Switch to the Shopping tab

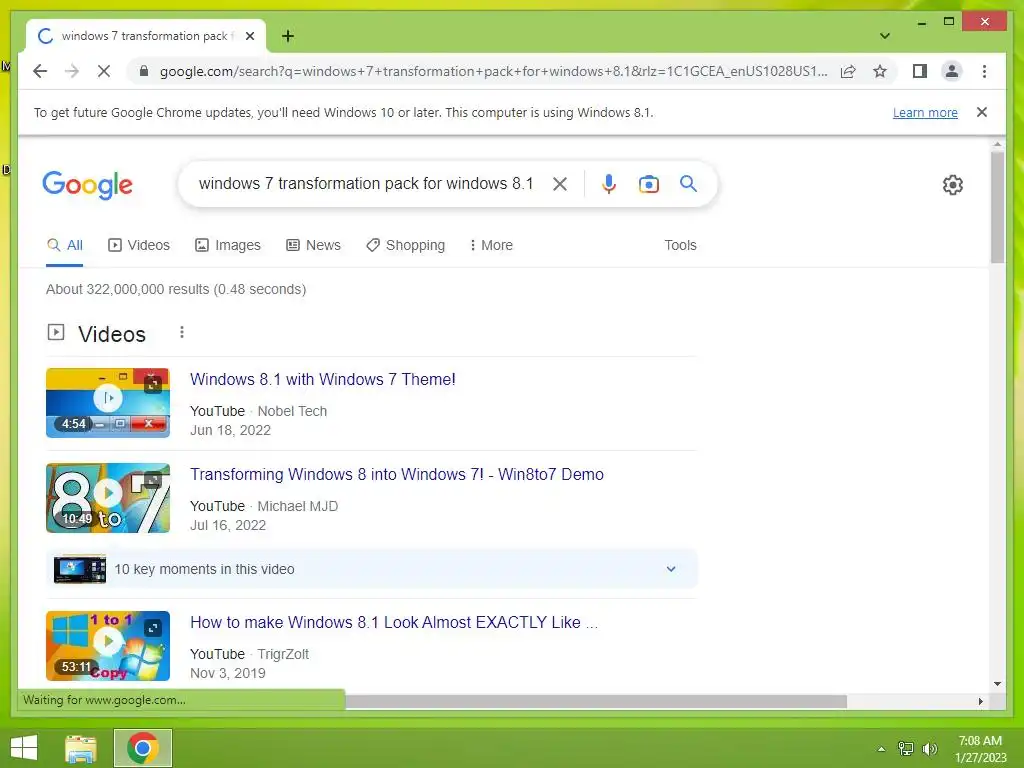(x=406, y=246)
